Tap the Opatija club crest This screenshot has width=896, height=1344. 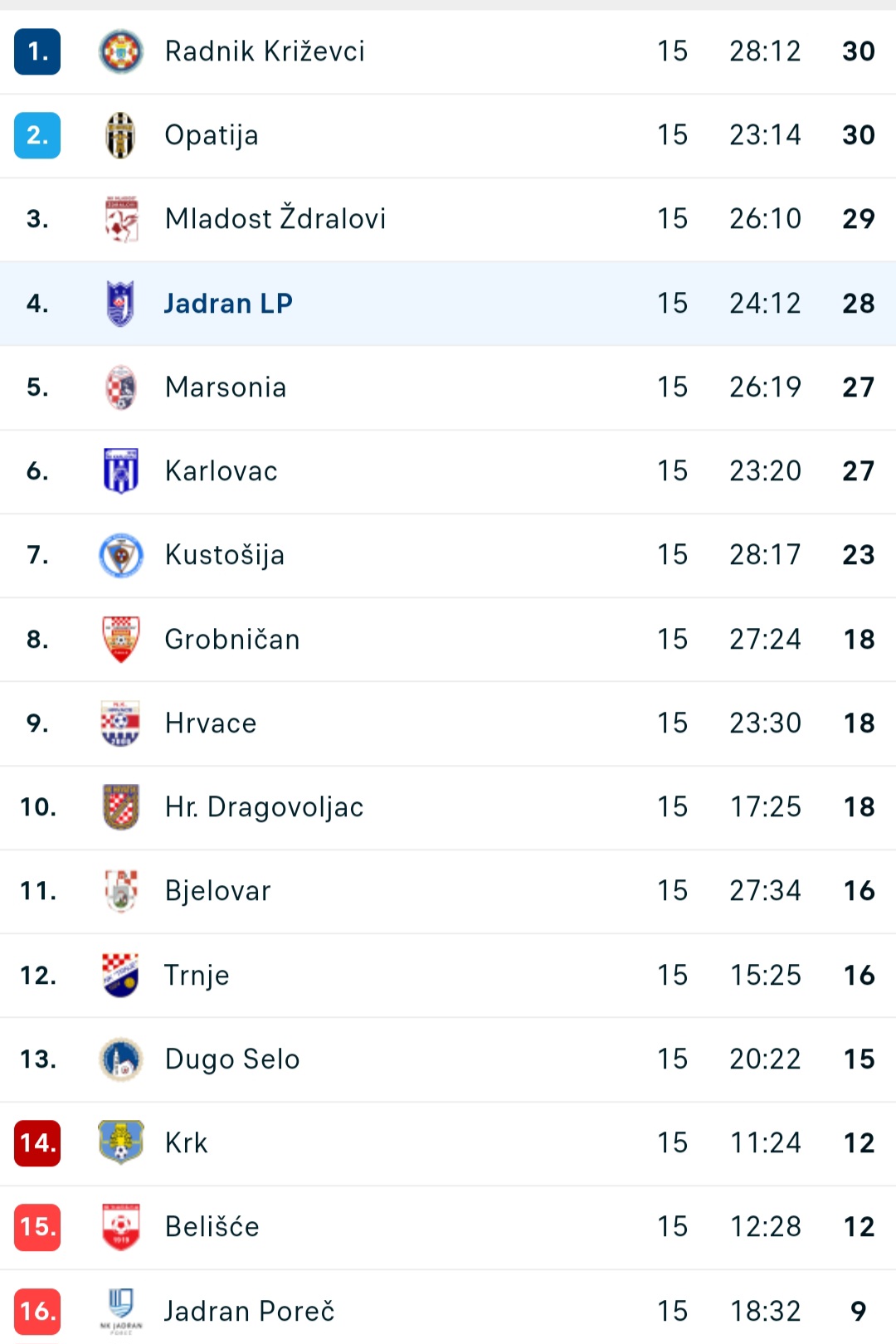(x=121, y=135)
